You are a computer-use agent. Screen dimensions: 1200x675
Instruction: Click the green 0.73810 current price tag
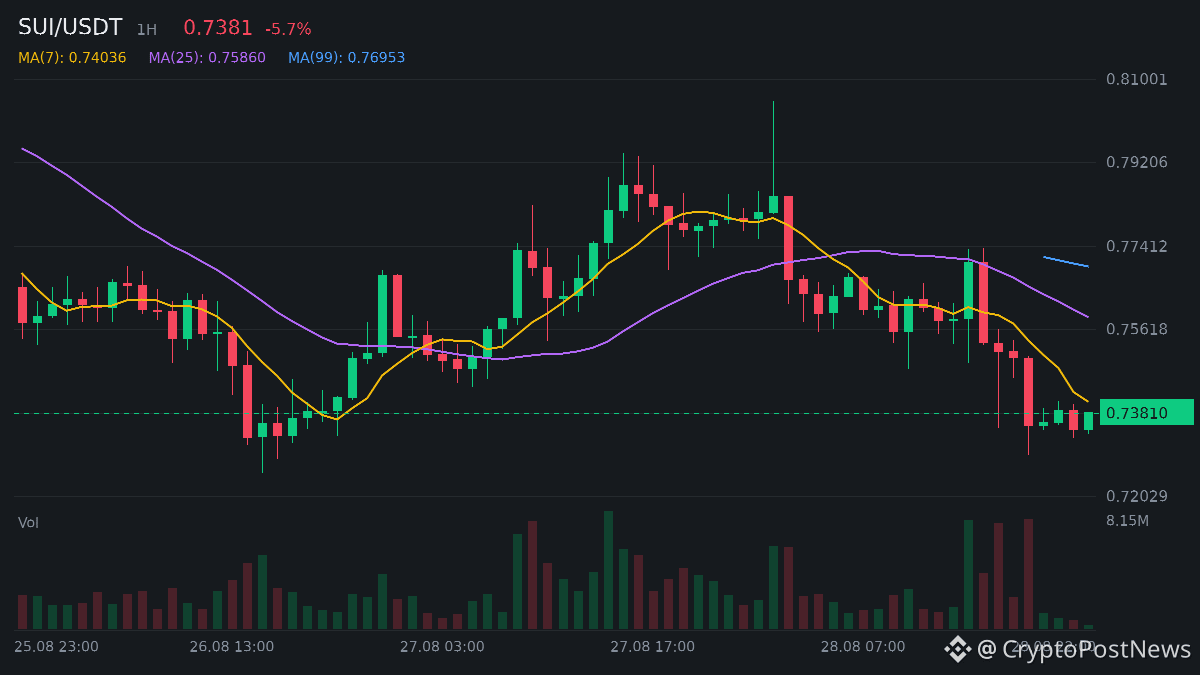point(1146,412)
